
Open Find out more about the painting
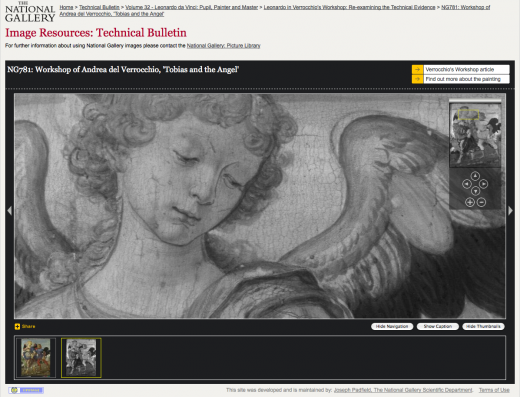tap(463, 79)
